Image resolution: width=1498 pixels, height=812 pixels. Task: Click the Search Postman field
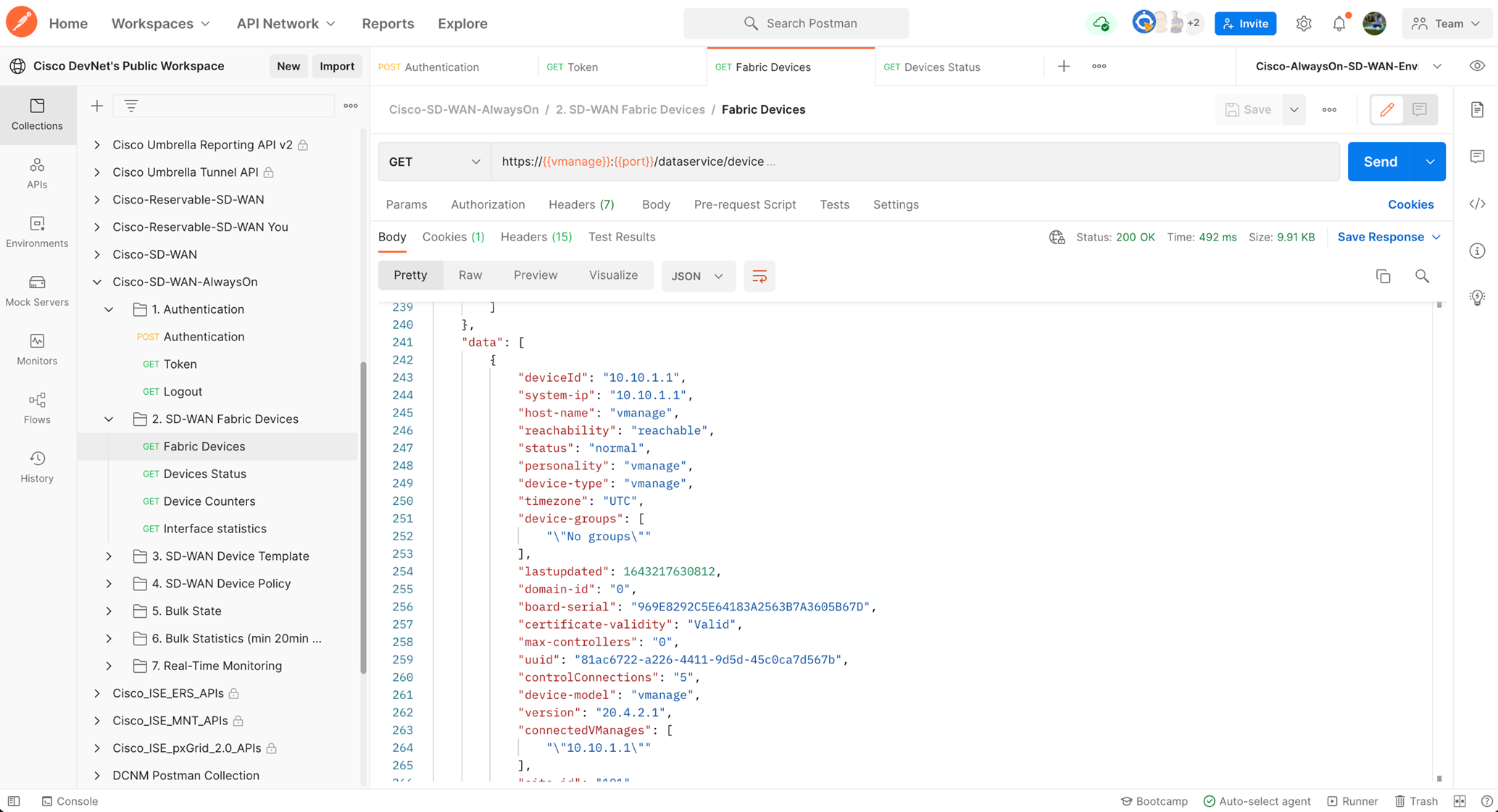[x=796, y=23]
